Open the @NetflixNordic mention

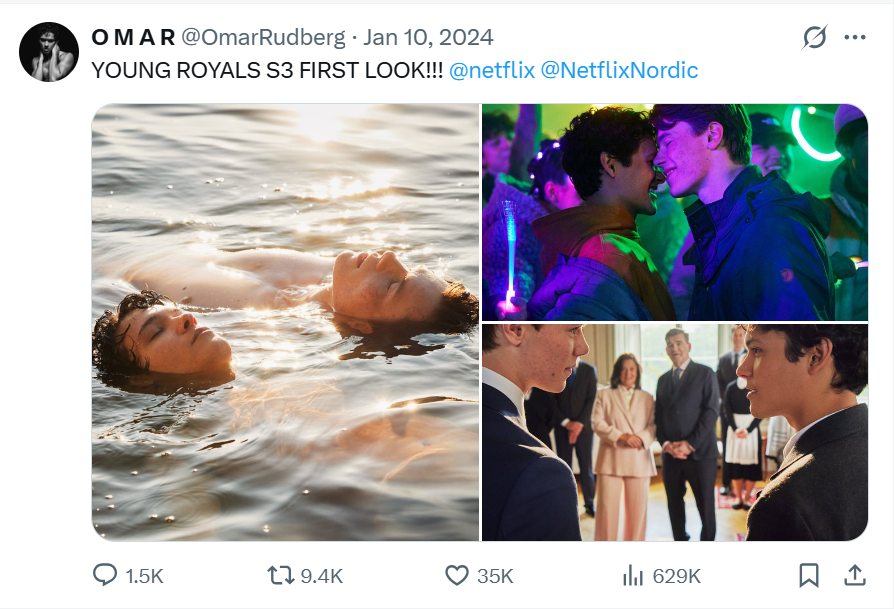[619, 71]
